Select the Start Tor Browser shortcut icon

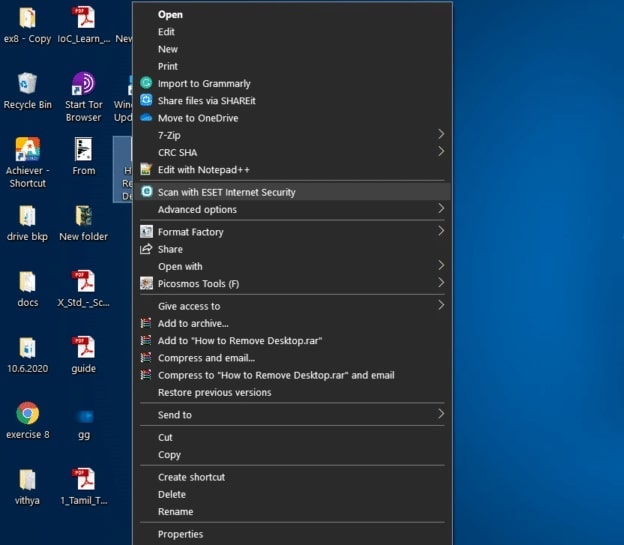83,84
